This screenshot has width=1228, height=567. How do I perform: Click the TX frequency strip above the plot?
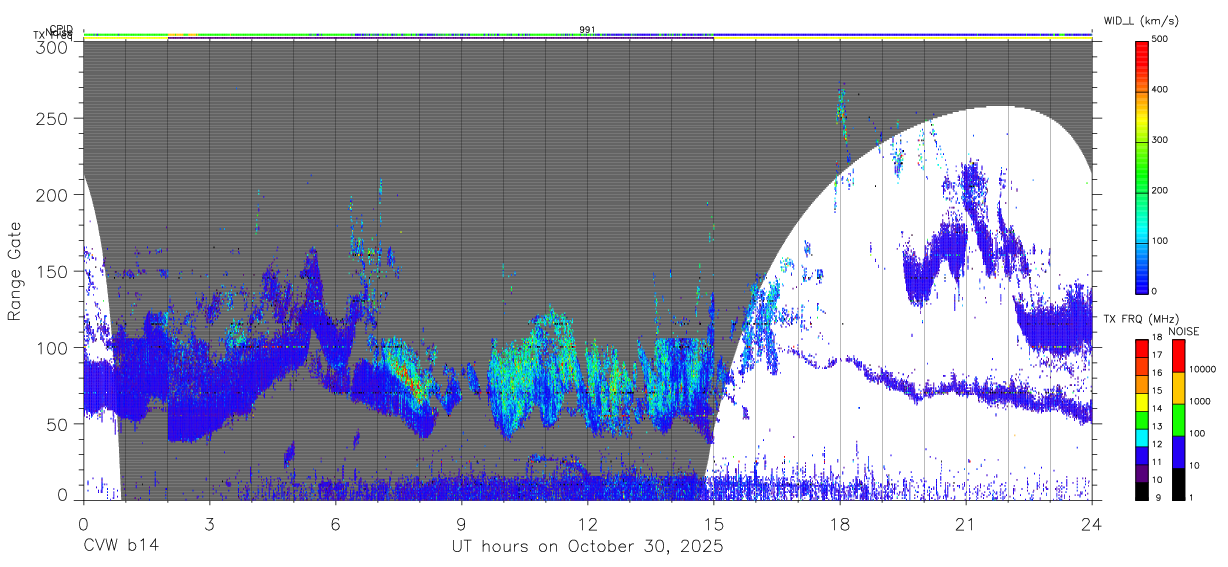588,39
